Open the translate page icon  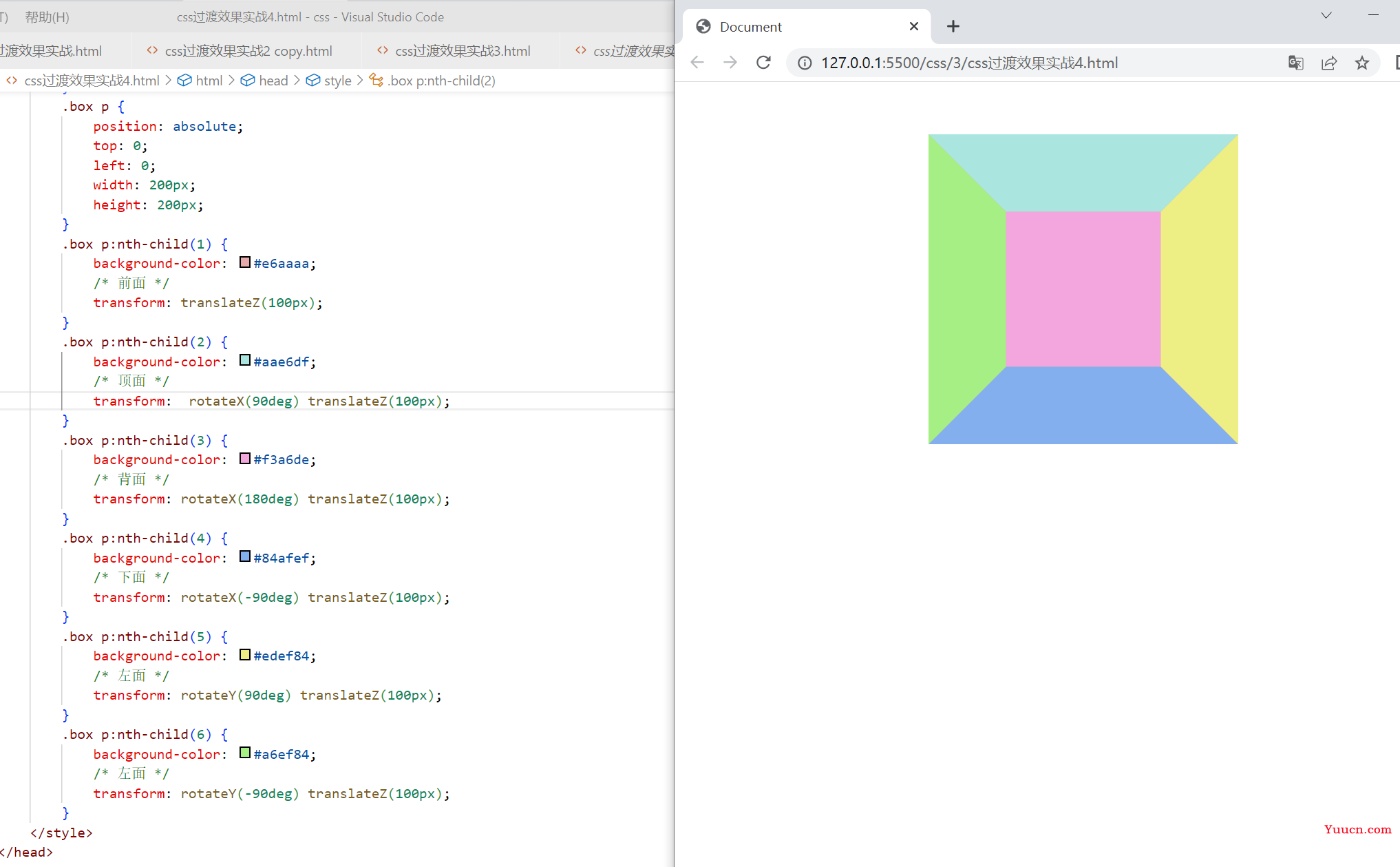click(x=1295, y=63)
